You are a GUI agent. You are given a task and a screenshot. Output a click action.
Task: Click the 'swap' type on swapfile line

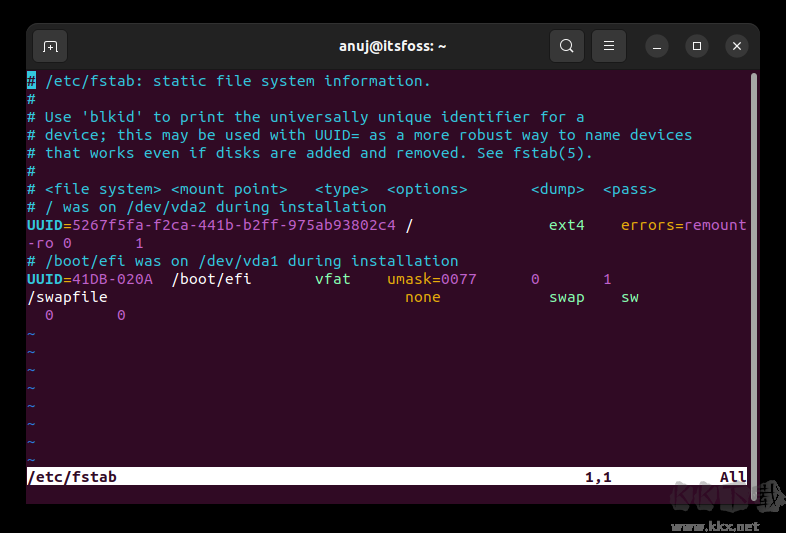(x=566, y=297)
